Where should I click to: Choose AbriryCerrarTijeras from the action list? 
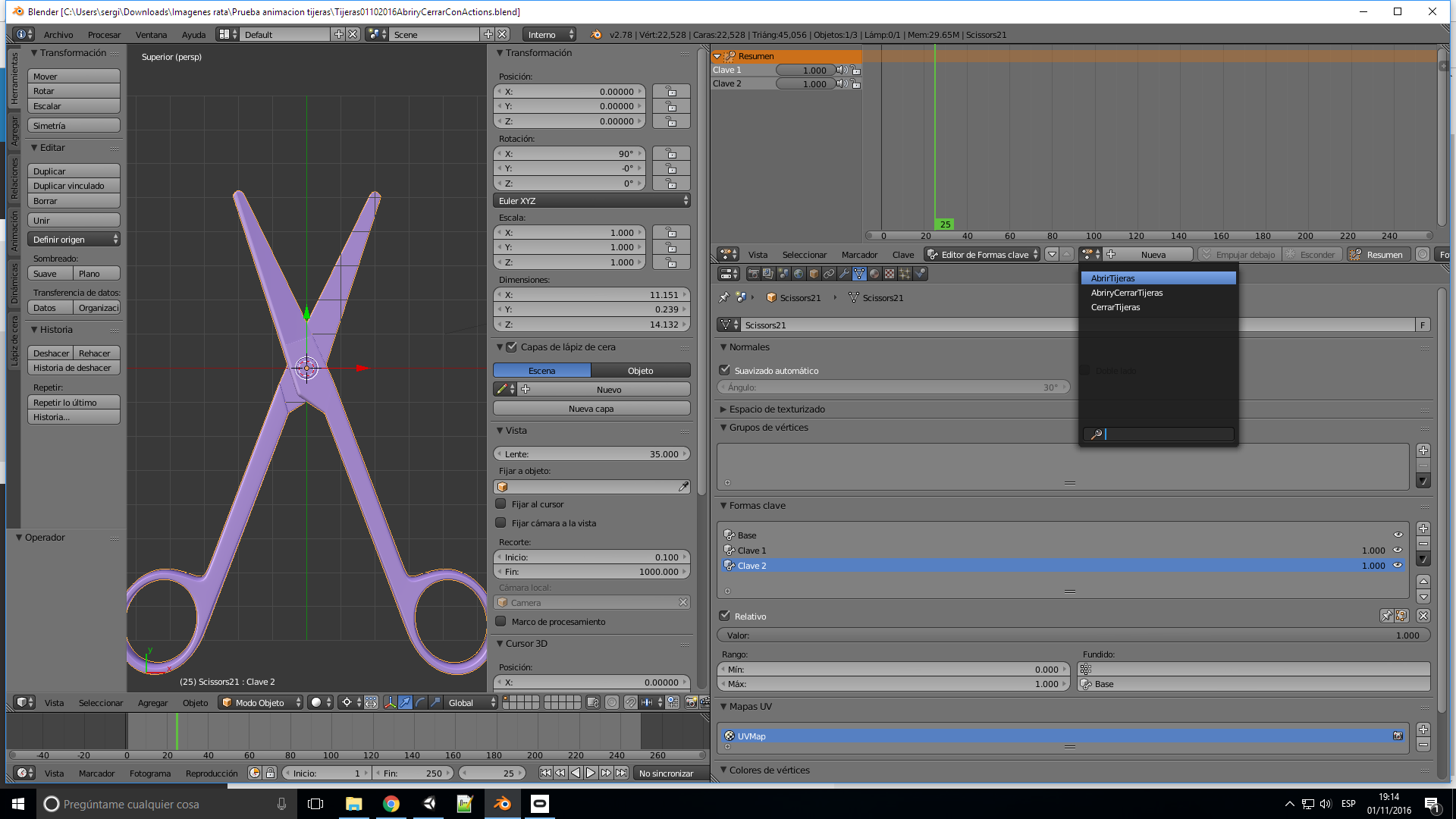[1127, 293]
